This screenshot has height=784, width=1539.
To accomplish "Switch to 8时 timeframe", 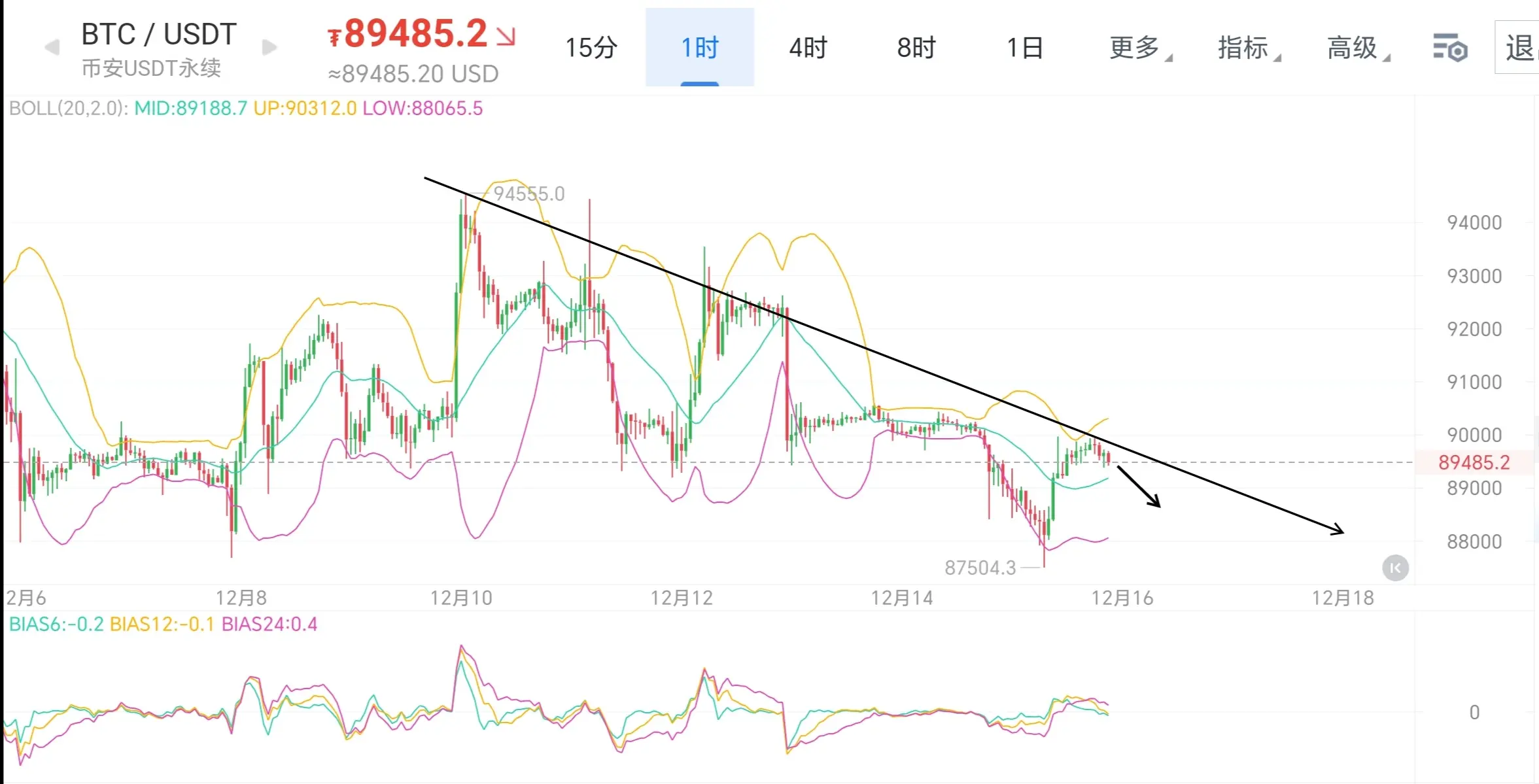I will (916, 48).
